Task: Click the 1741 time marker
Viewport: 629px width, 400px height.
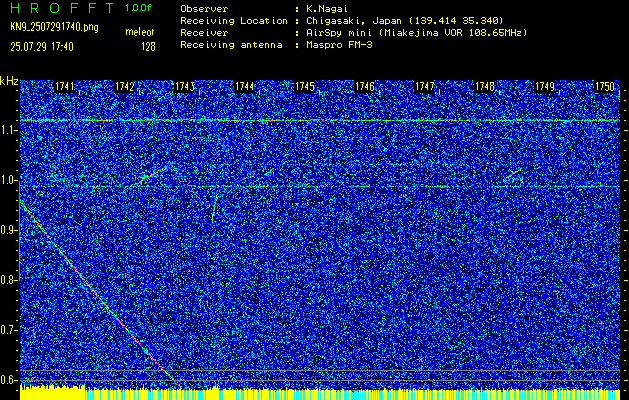Action: (x=64, y=87)
